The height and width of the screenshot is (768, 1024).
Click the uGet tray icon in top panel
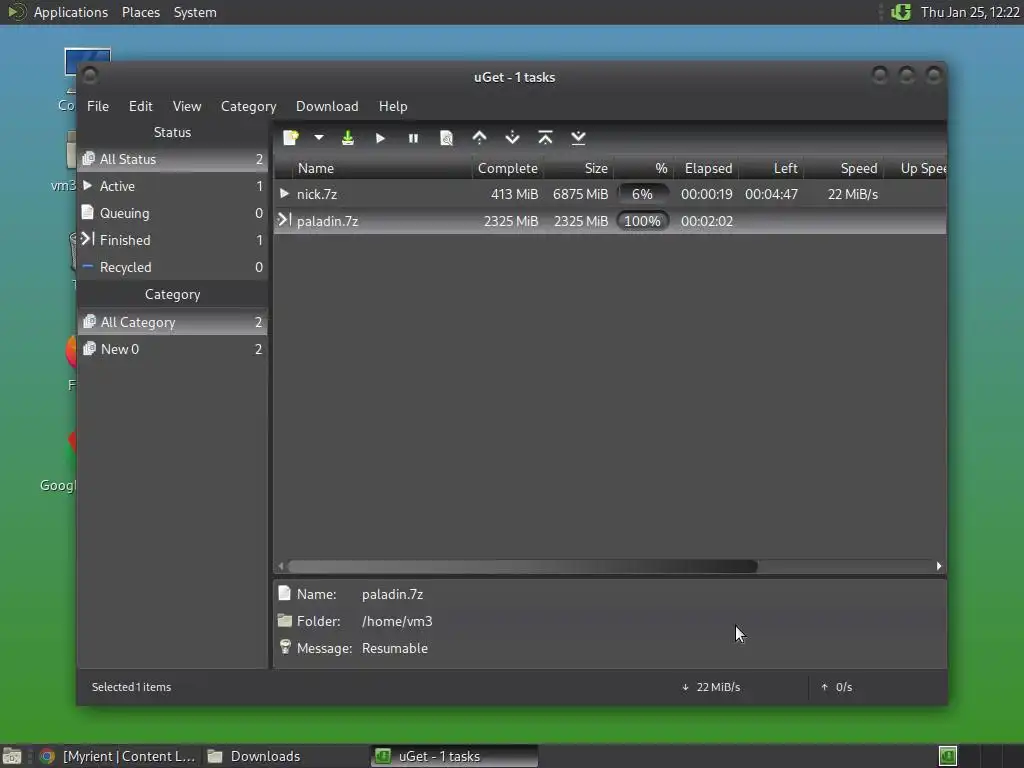coord(901,12)
